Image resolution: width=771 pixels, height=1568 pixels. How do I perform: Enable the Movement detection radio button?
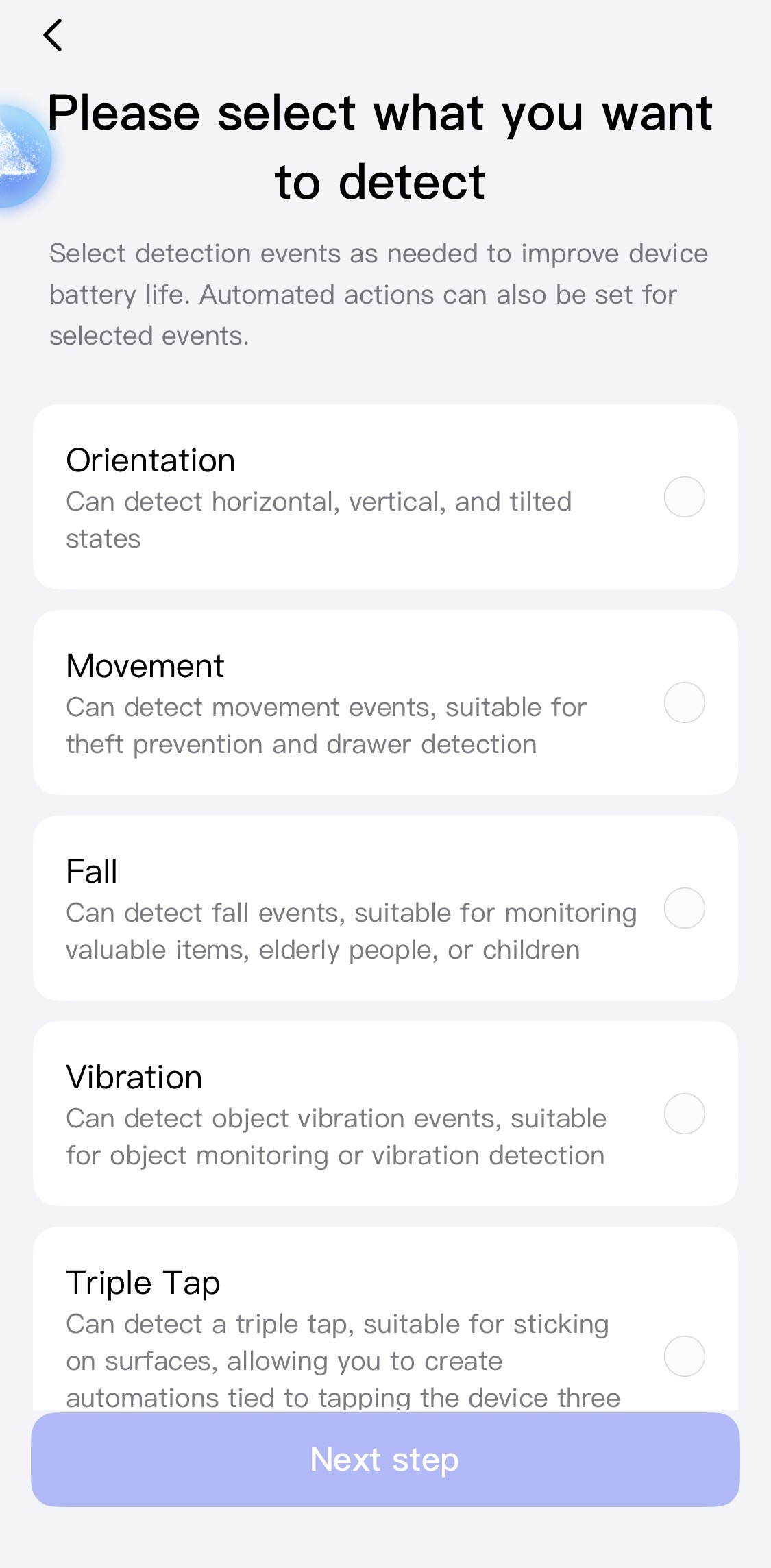684,702
